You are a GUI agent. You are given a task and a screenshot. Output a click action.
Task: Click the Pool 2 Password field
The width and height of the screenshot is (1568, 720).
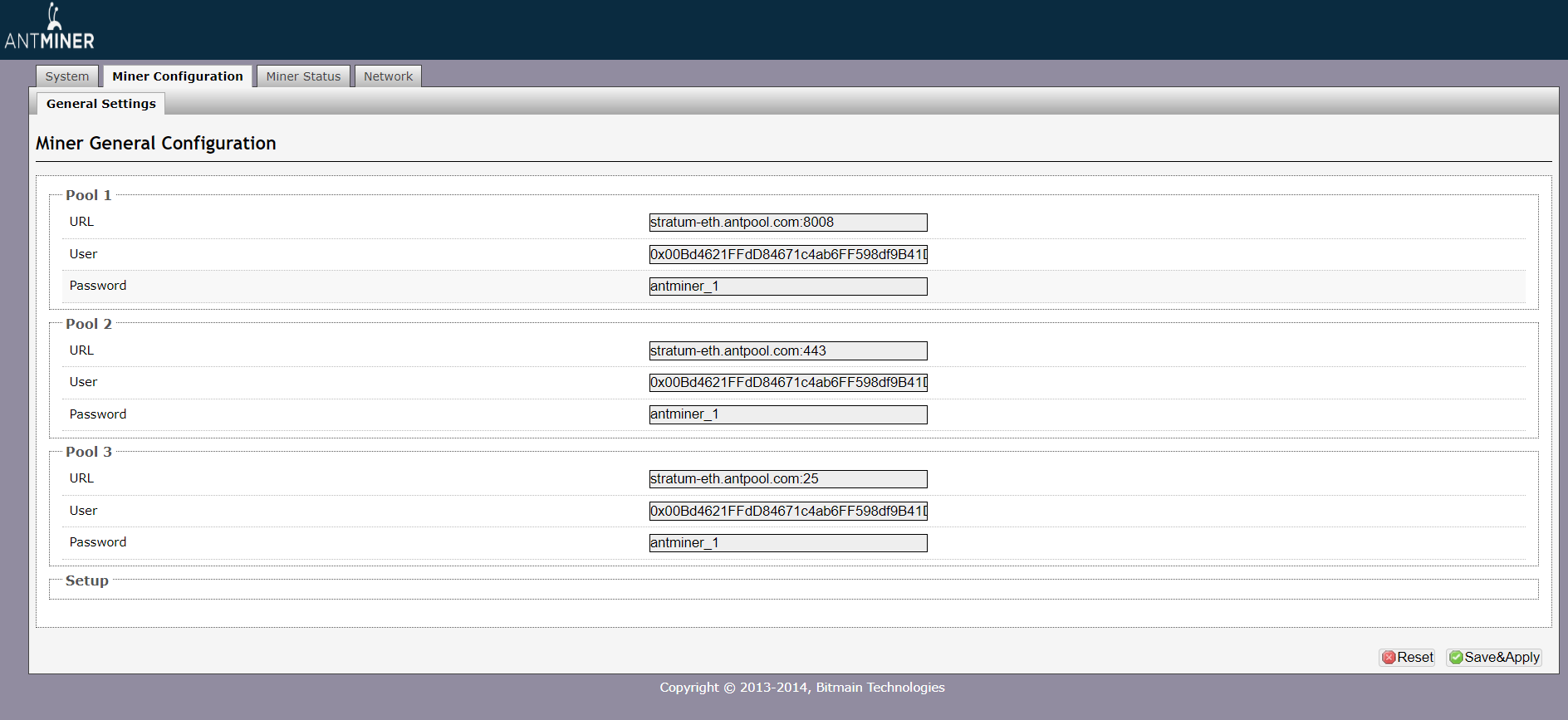(788, 414)
